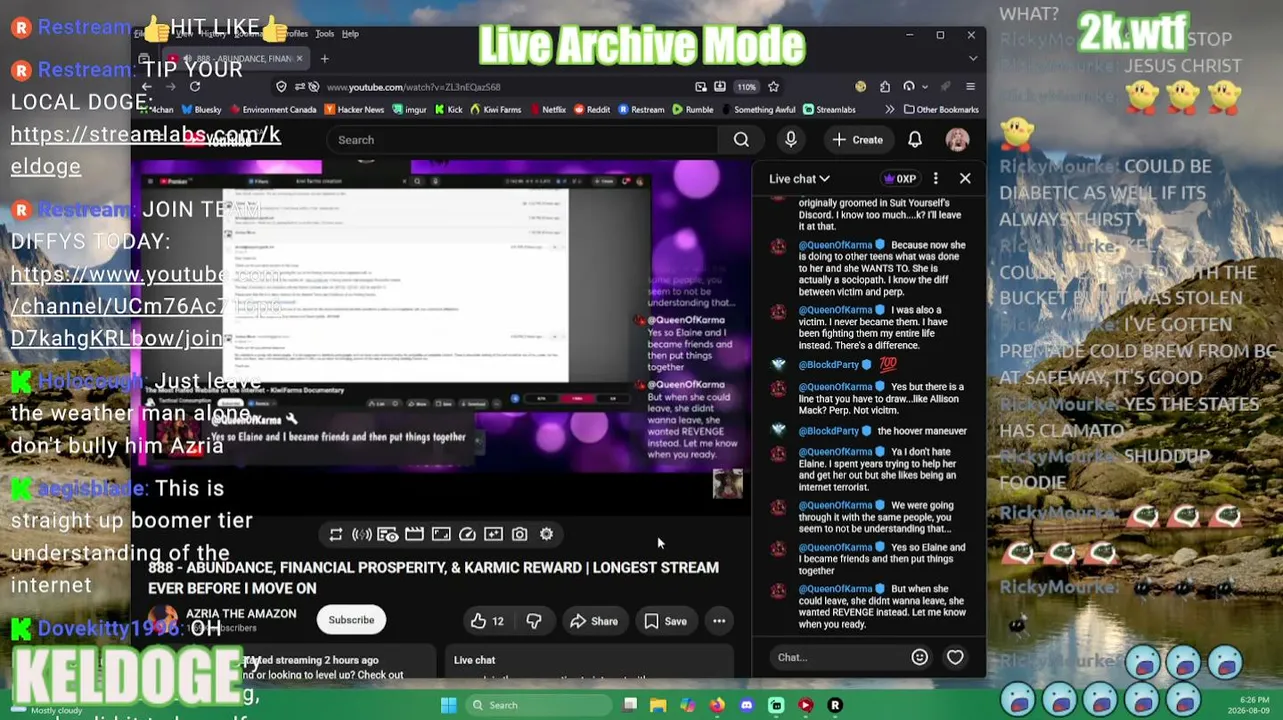1283x720 pixels.
Task: Open the Streamlabs bookmark
Action: point(829,110)
